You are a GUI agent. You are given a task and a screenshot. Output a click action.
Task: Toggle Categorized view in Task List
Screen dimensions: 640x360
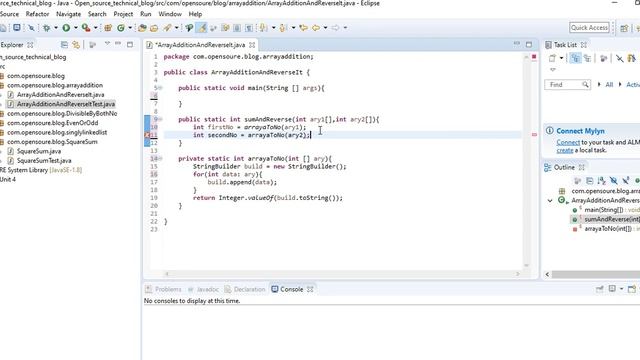coord(575,58)
